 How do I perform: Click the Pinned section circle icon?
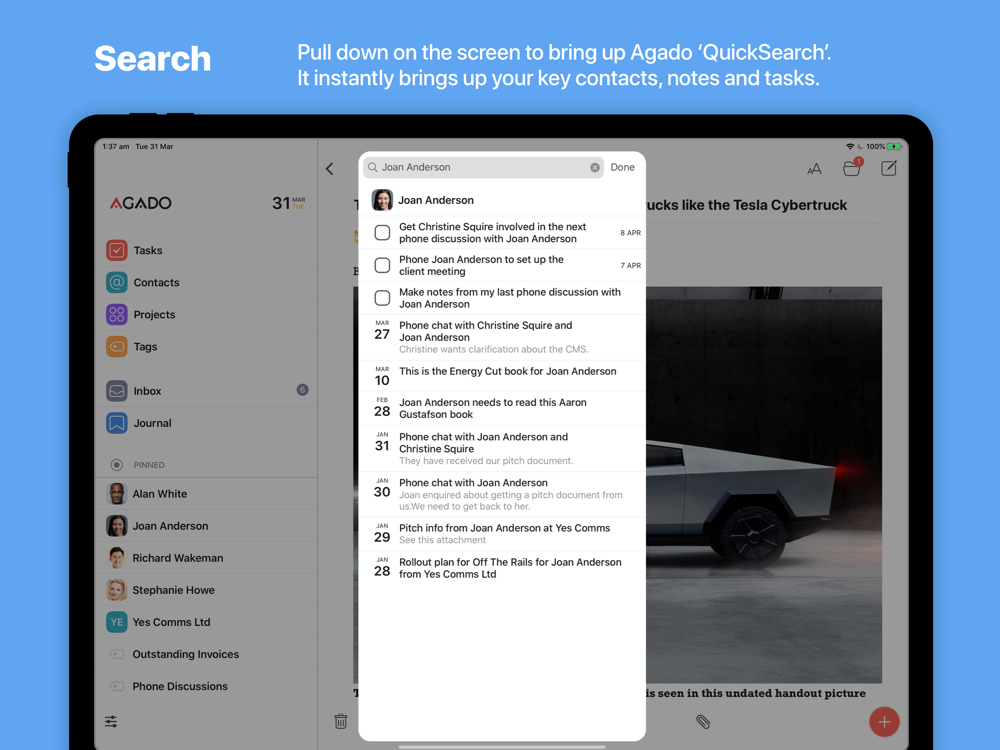[x=117, y=465]
